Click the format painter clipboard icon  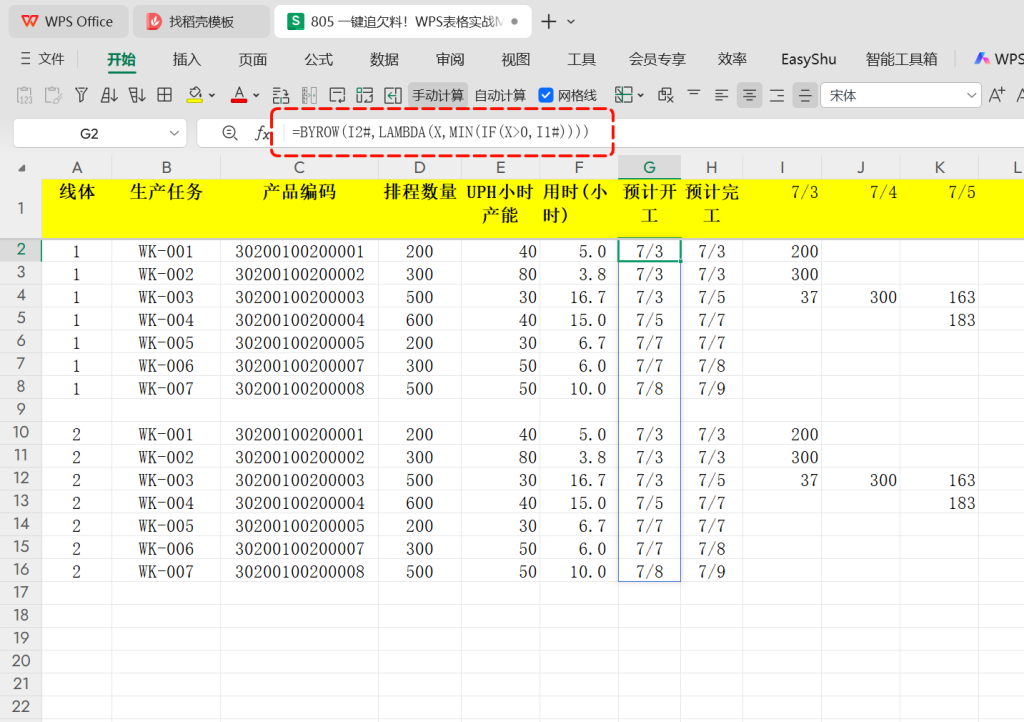53,95
